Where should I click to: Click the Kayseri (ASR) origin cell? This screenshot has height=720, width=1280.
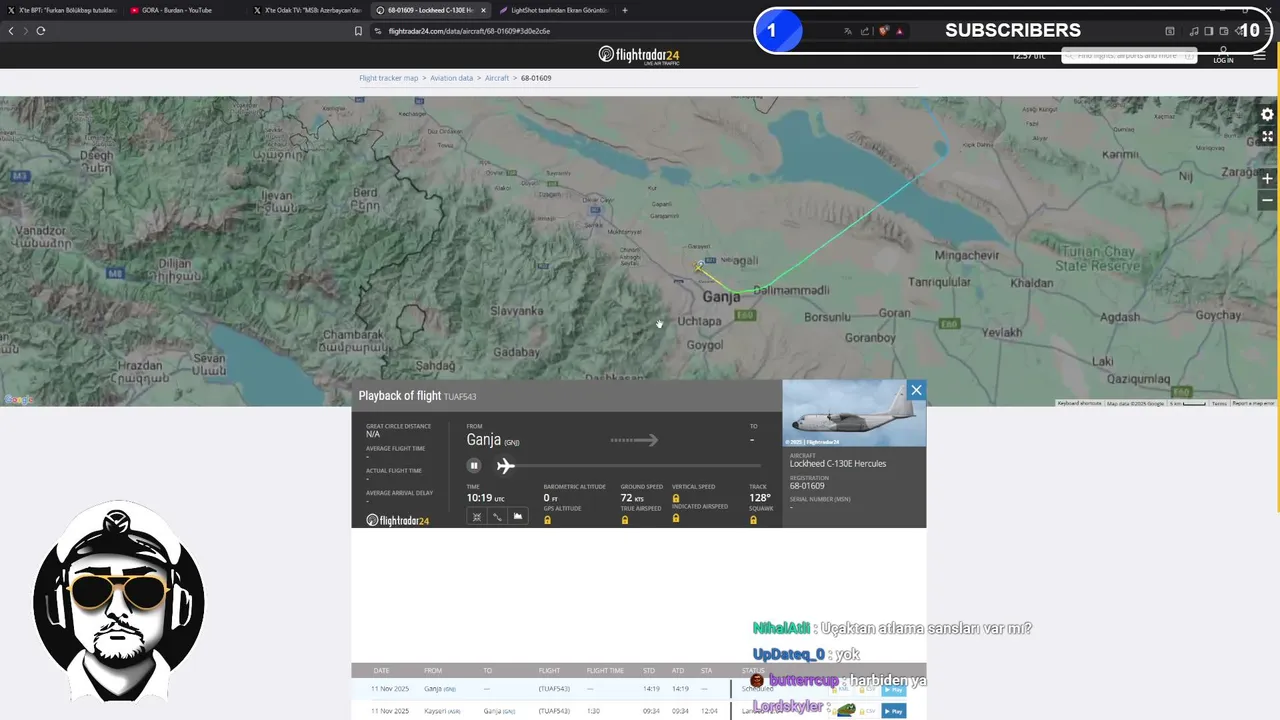[x=442, y=711]
